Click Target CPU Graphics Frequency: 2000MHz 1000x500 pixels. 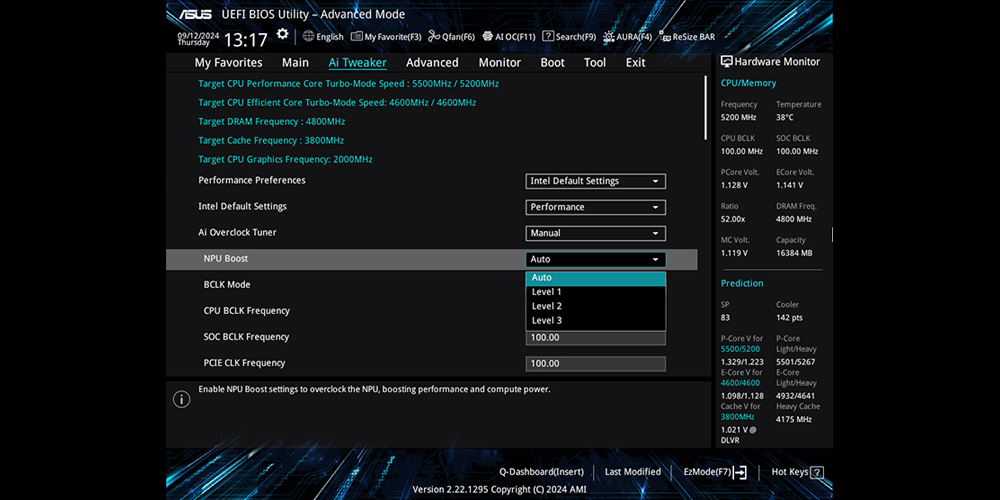tap(285, 159)
